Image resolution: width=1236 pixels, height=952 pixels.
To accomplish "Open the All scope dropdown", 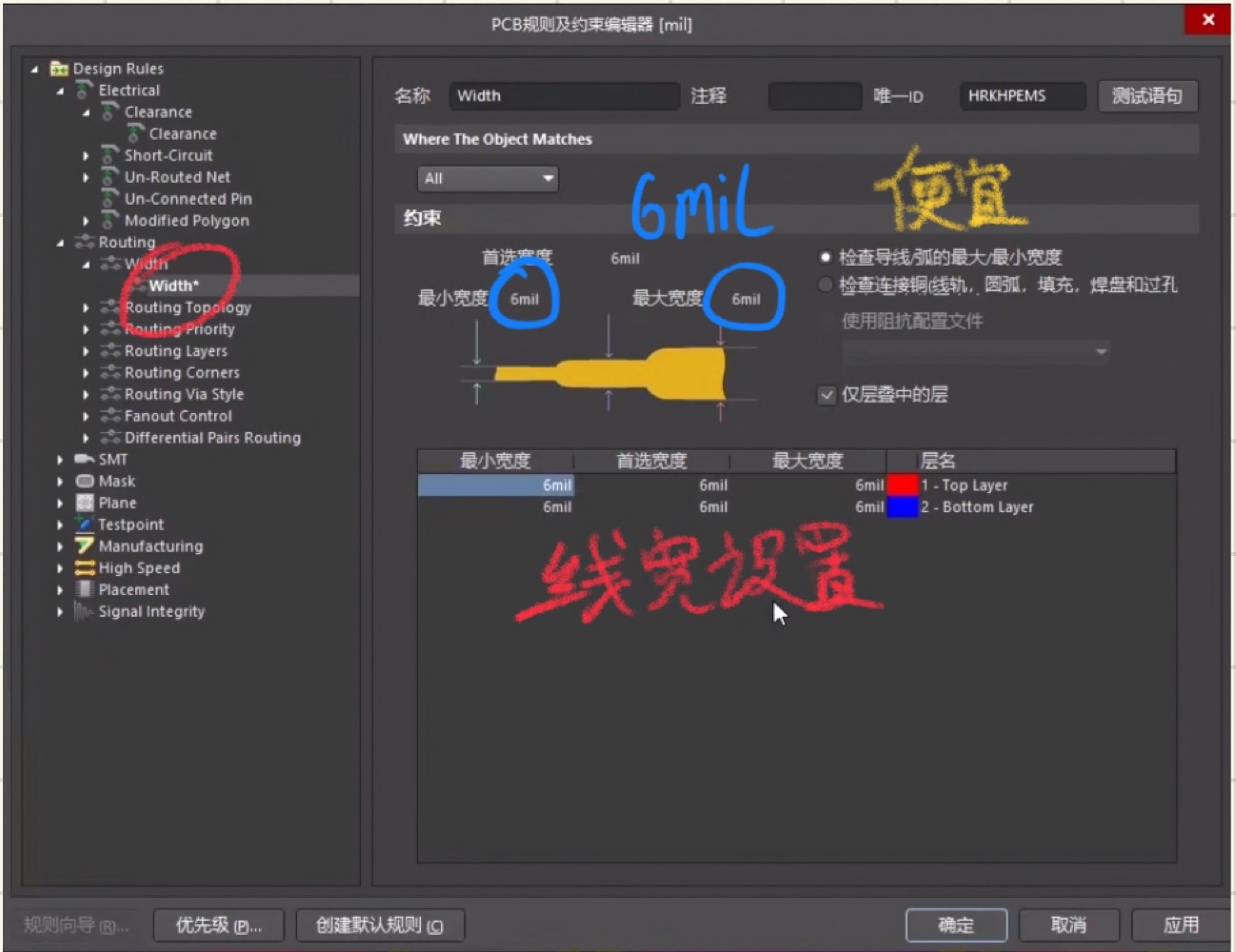I will [548, 178].
